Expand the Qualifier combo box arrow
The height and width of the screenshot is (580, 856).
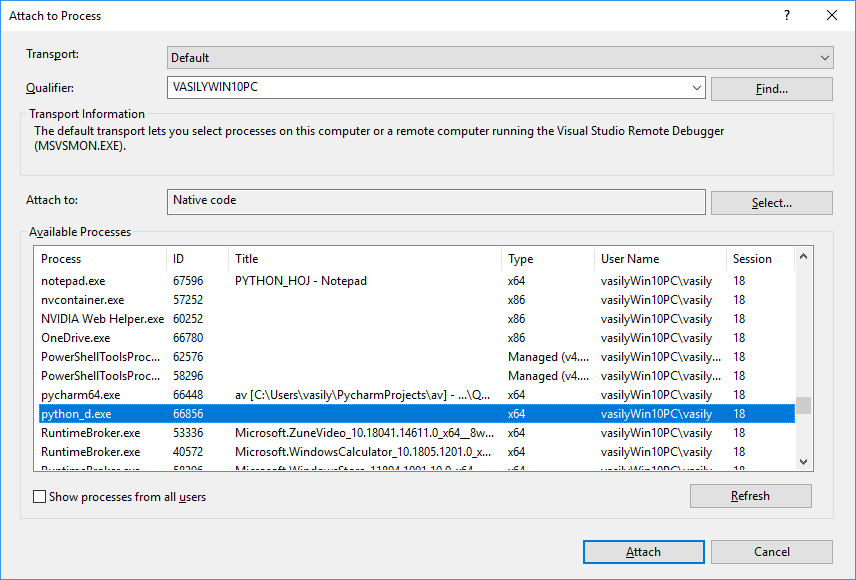(697, 88)
